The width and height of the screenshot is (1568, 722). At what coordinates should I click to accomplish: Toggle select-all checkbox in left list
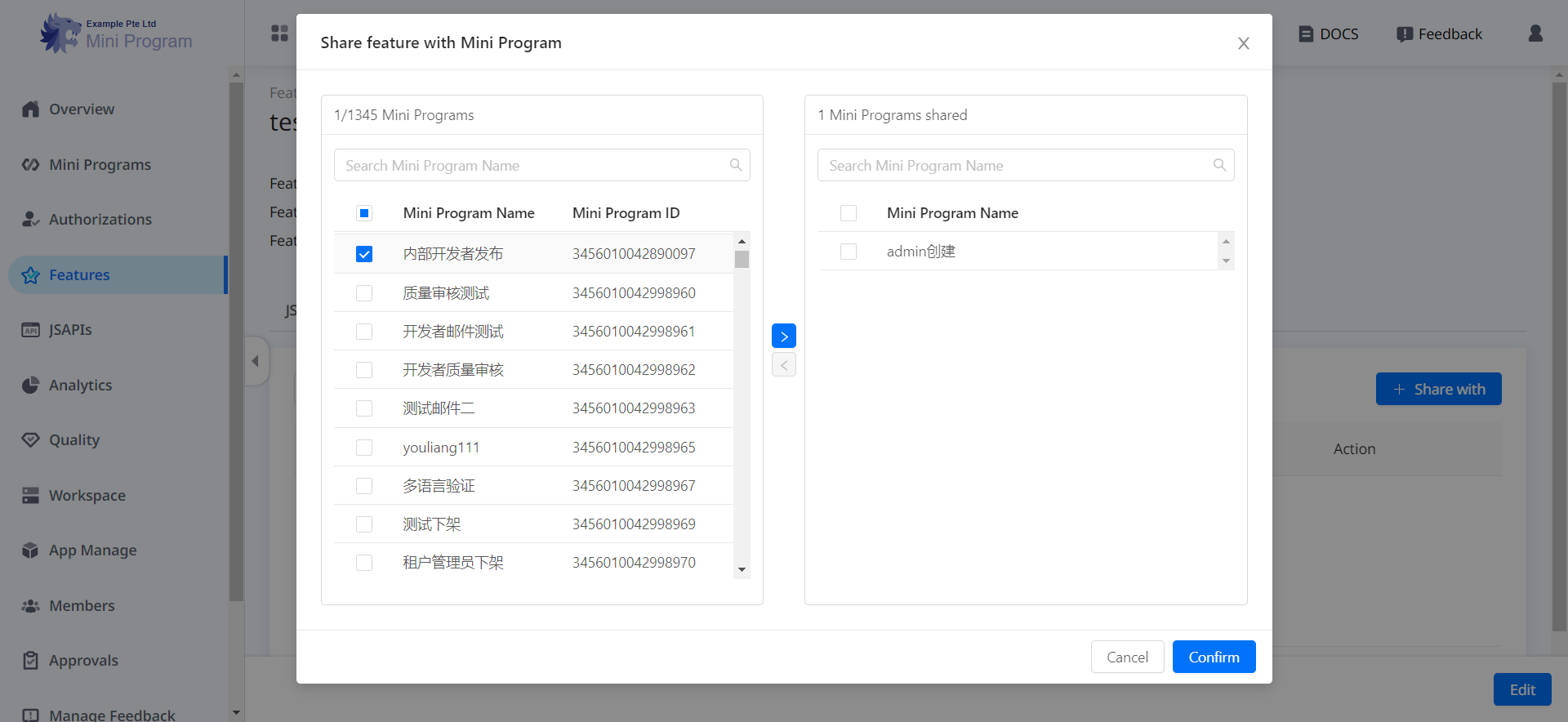point(364,213)
